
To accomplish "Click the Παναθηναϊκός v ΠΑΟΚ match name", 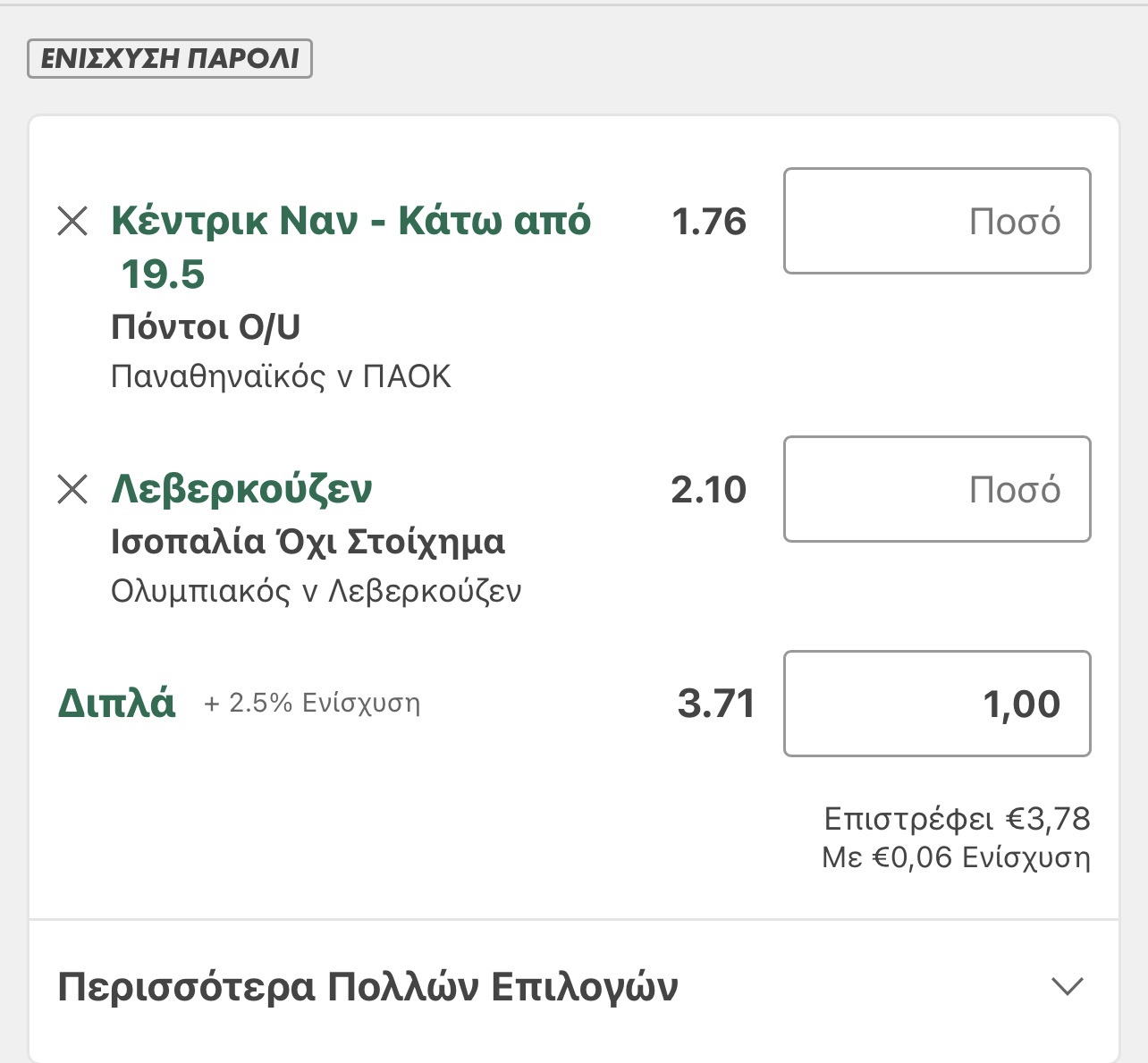I will [x=281, y=376].
